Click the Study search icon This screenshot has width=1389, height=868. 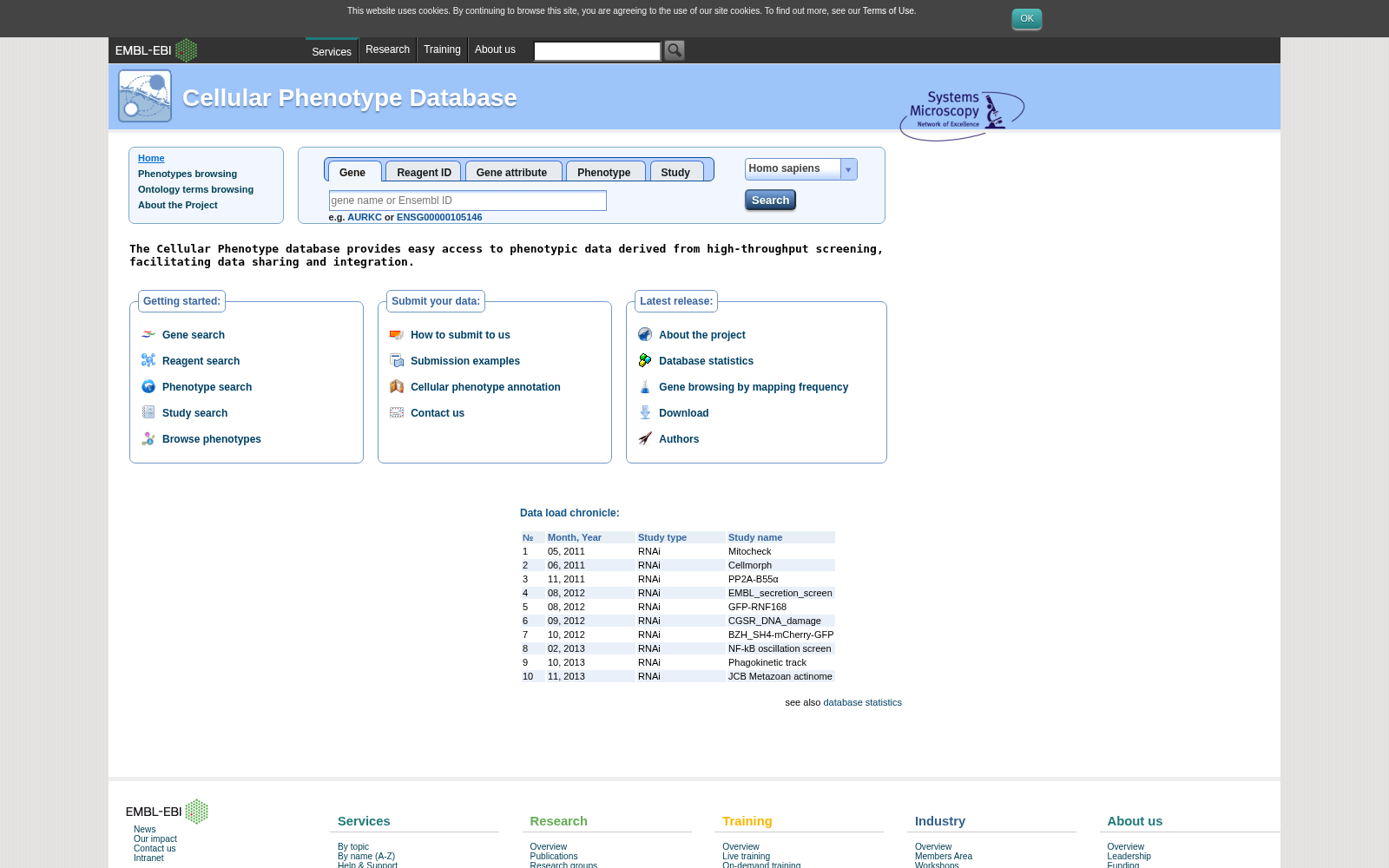(148, 412)
